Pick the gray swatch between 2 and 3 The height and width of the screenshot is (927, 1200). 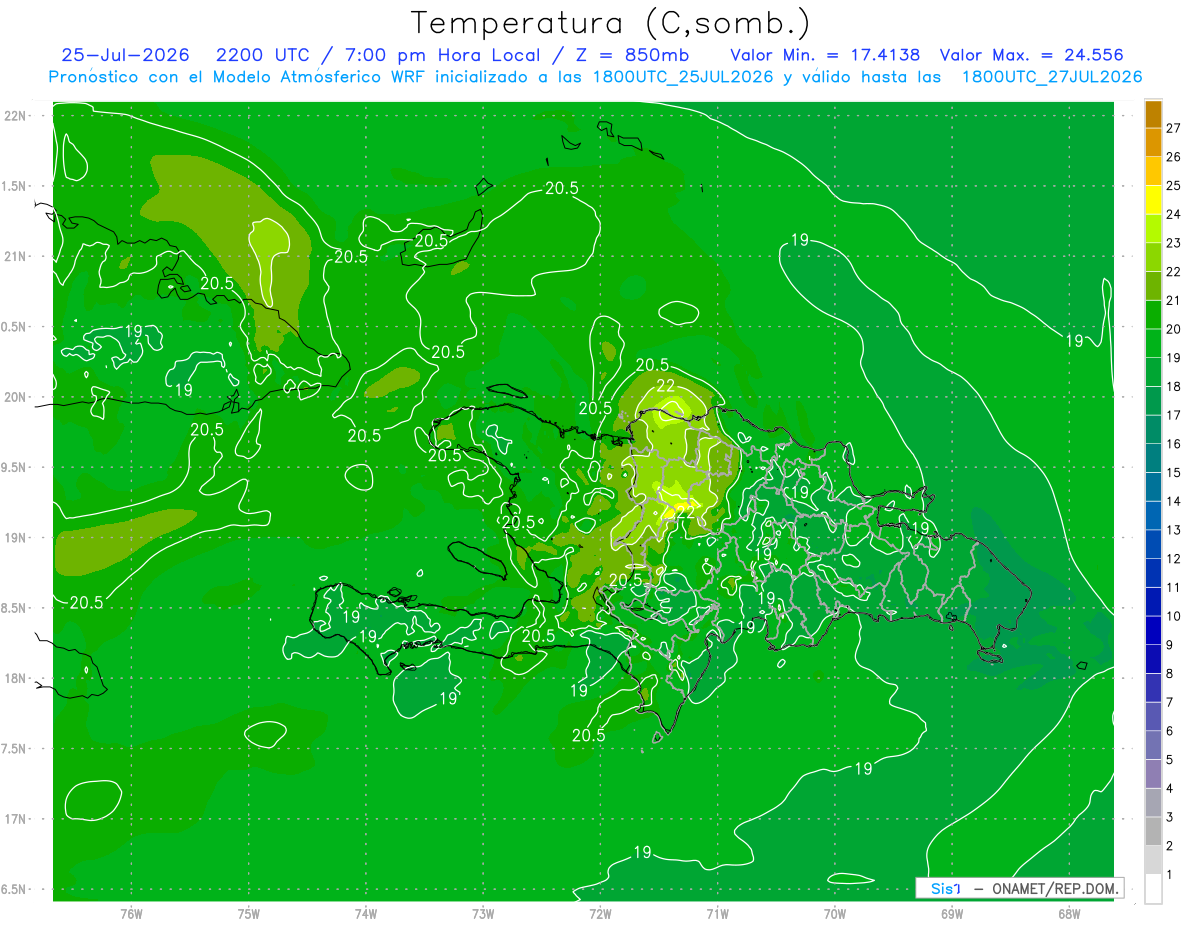coord(1153,832)
